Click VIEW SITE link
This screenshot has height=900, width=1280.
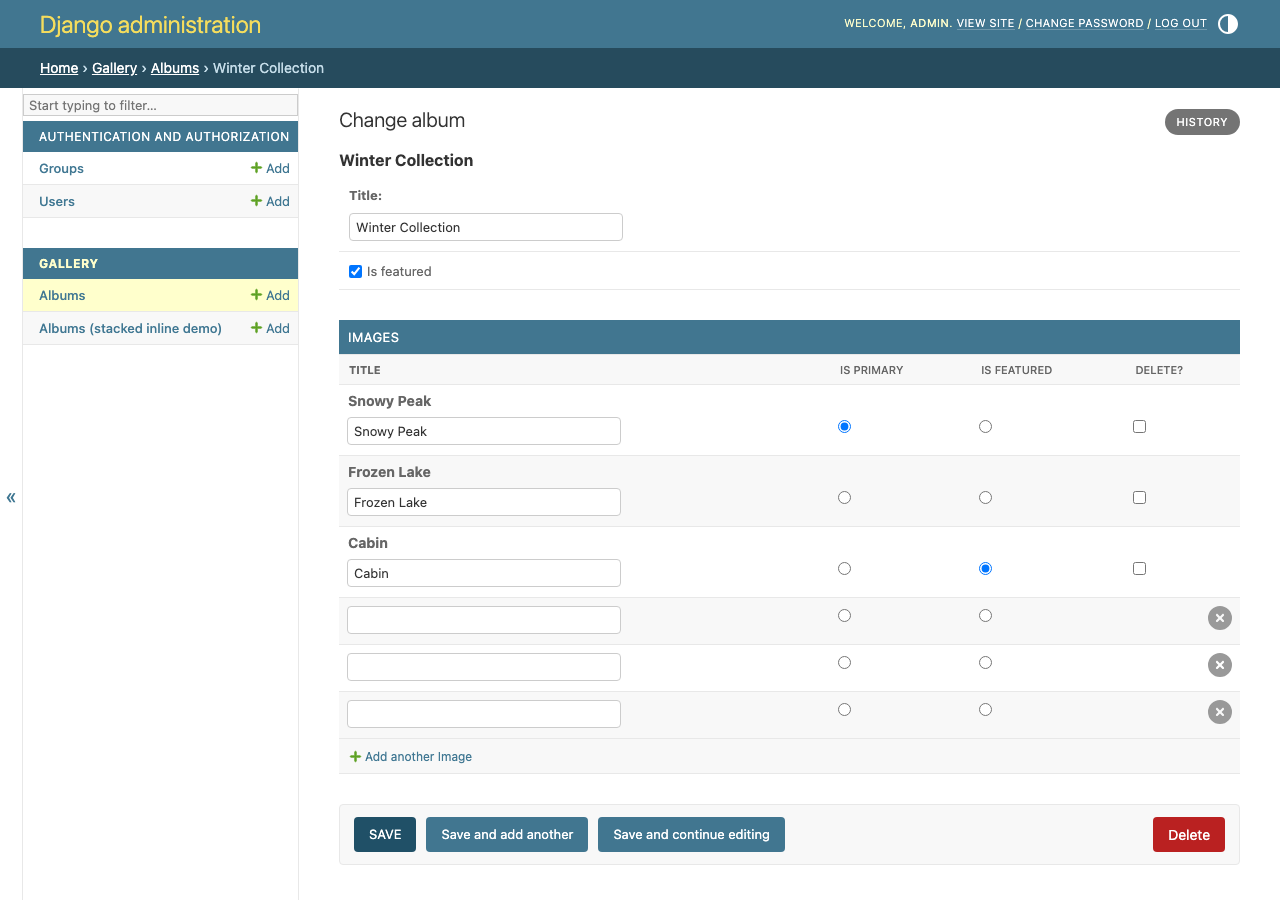pos(985,23)
